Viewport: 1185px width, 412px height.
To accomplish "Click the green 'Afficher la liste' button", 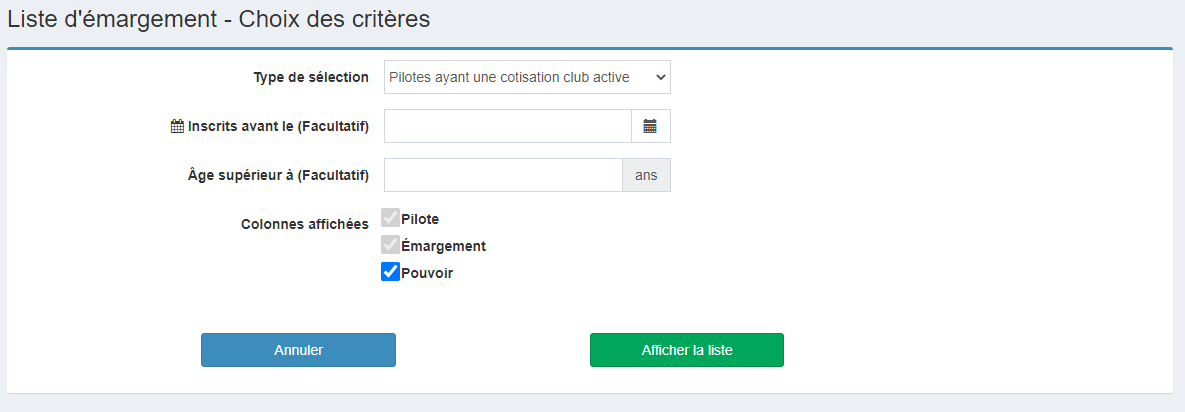I will point(687,350).
